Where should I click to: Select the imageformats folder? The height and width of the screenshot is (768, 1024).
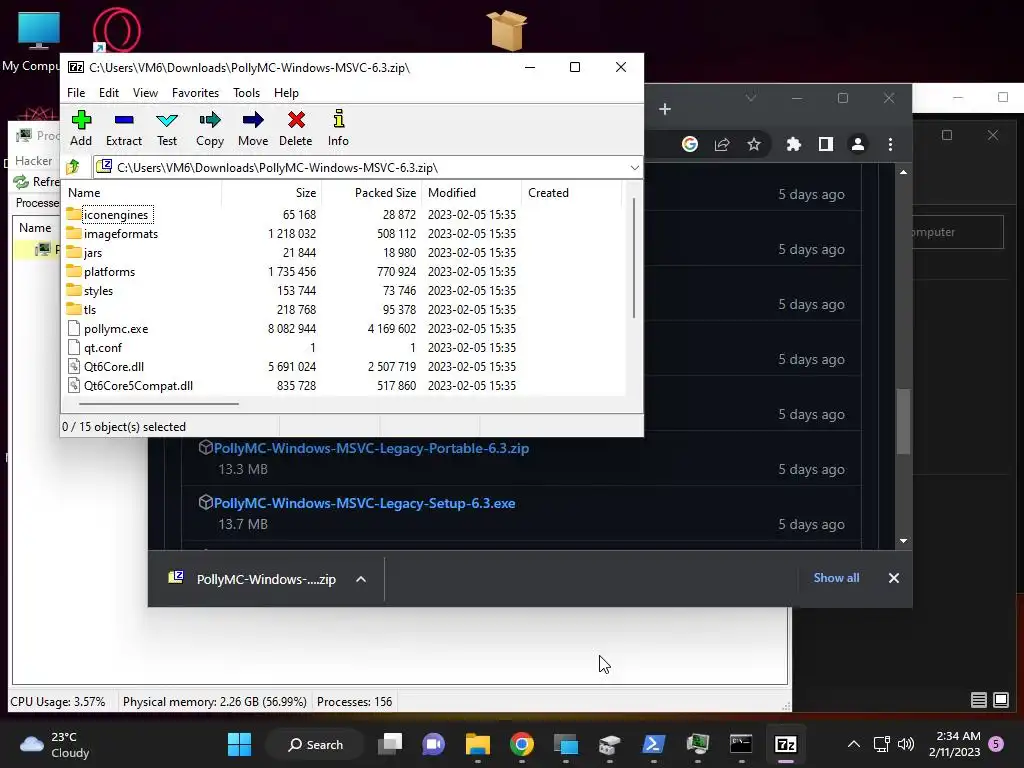coord(121,234)
